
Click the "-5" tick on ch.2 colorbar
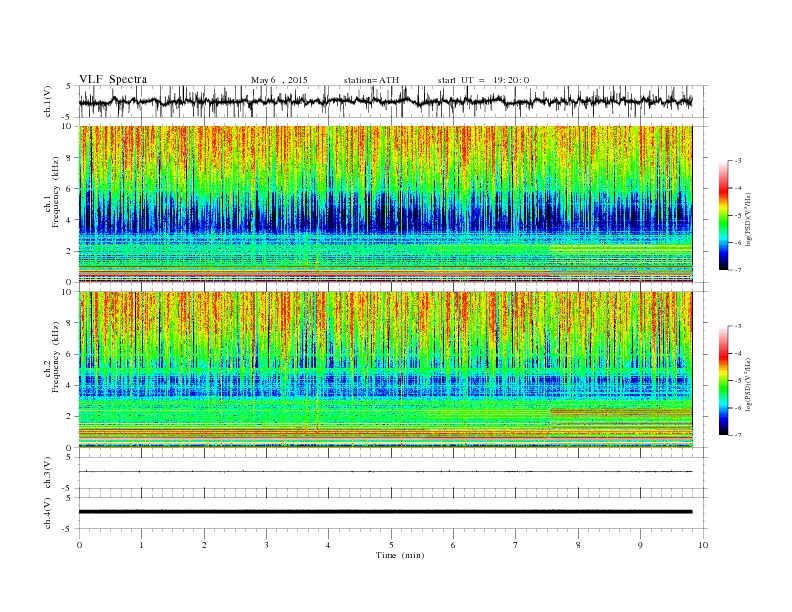[x=738, y=381]
